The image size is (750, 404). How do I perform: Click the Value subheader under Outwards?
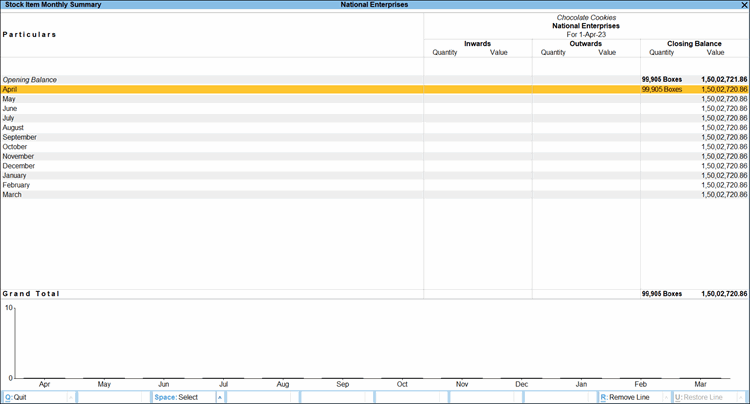tap(607, 53)
